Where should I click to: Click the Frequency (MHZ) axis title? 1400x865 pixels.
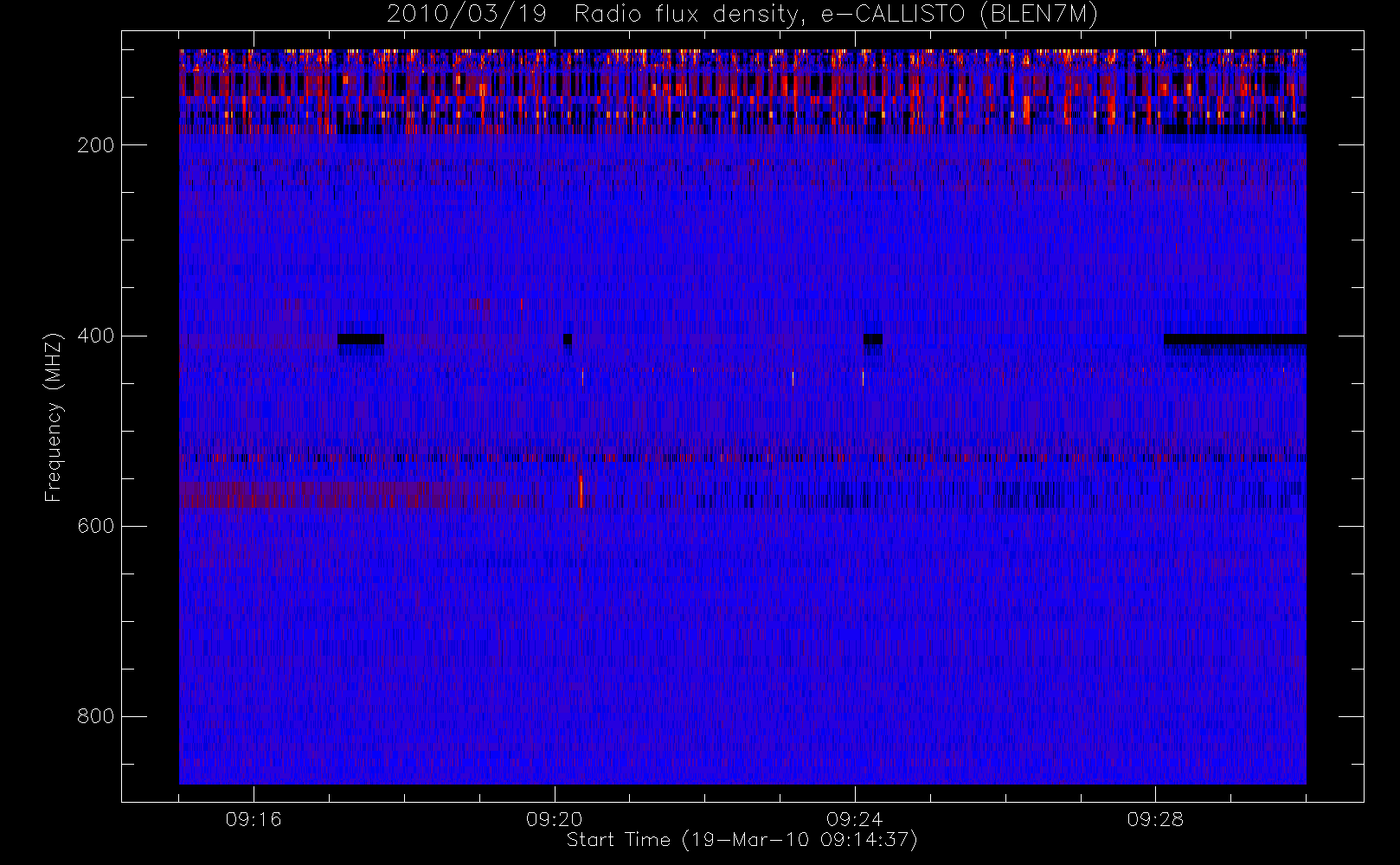pos(54,417)
